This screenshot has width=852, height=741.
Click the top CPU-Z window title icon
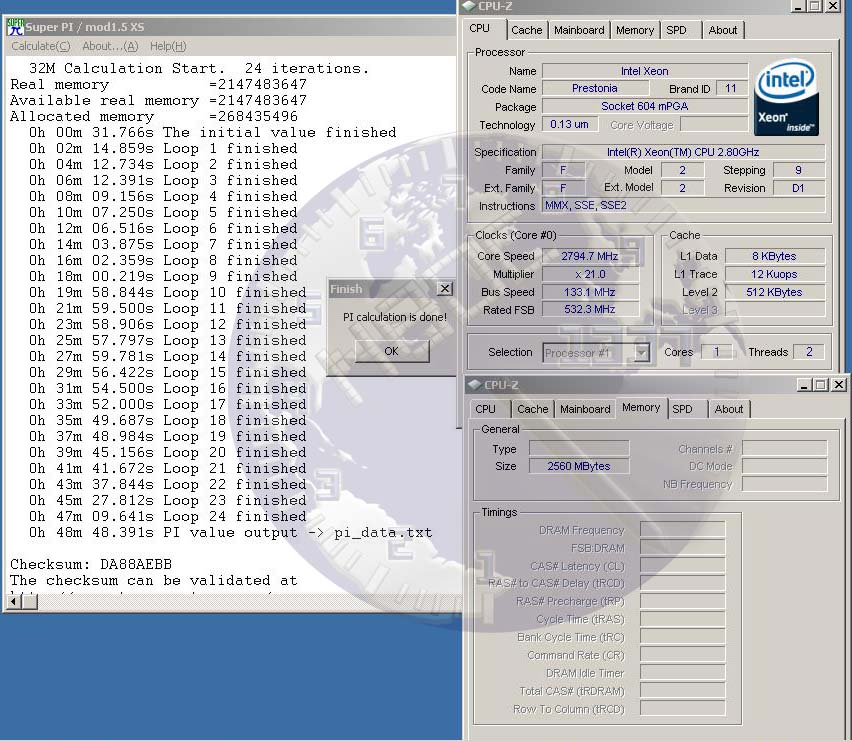click(468, 6)
